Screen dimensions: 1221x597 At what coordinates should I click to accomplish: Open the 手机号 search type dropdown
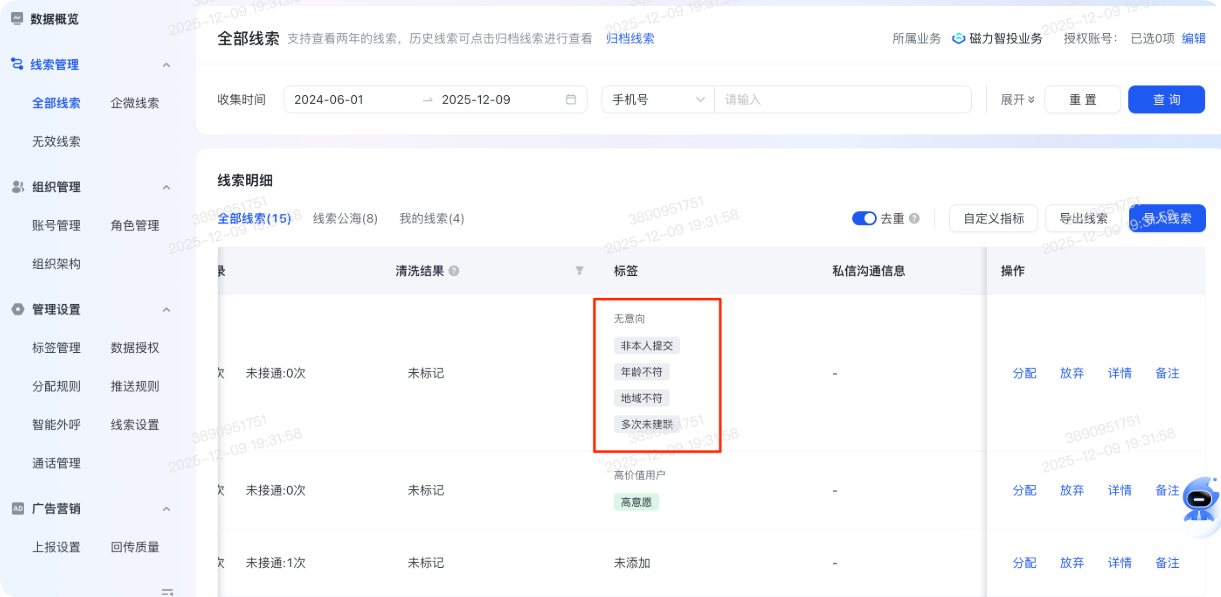click(x=658, y=100)
